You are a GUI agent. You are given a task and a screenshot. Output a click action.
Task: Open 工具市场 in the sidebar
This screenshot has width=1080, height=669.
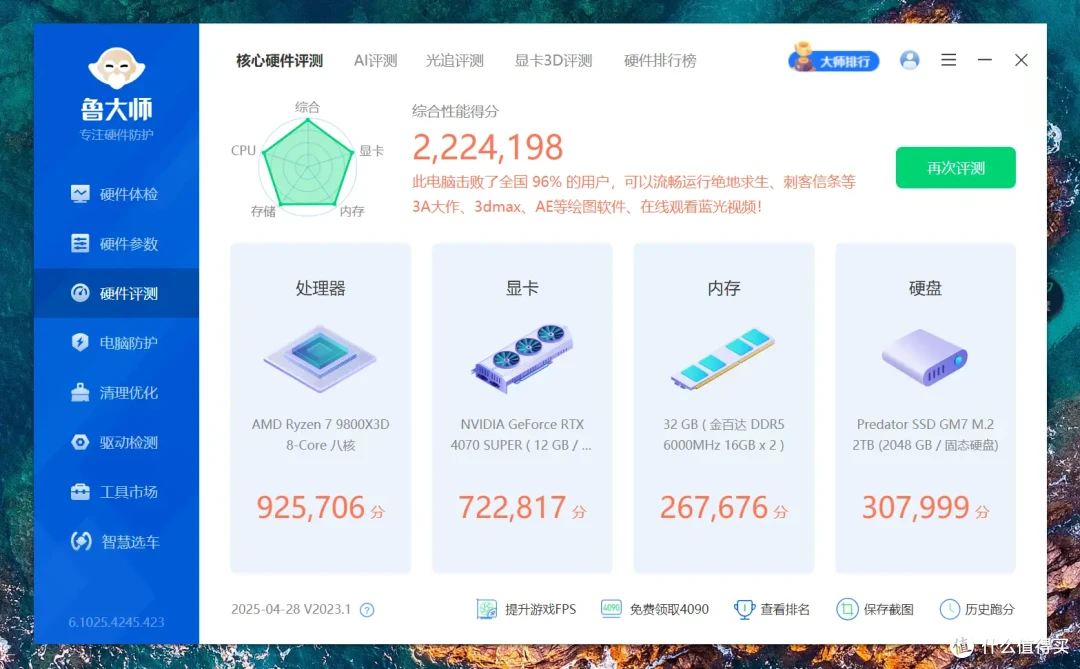point(115,492)
